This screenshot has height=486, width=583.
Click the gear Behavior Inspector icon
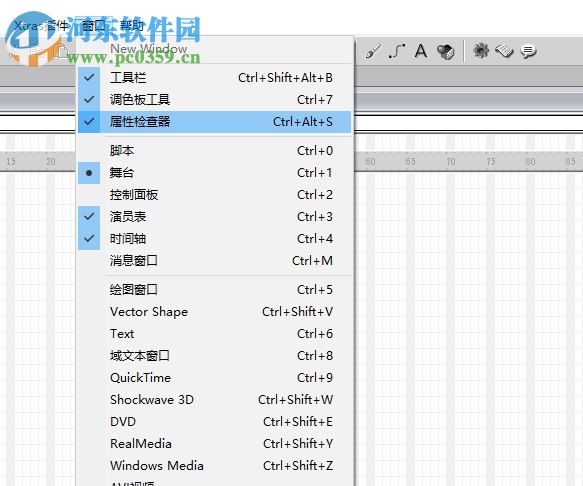point(481,51)
